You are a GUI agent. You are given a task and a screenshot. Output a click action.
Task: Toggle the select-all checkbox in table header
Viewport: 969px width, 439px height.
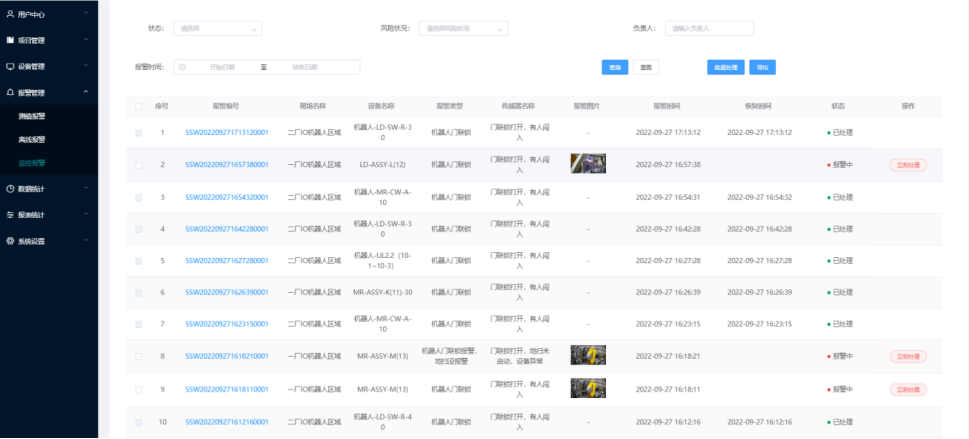click(x=138, y=106)
